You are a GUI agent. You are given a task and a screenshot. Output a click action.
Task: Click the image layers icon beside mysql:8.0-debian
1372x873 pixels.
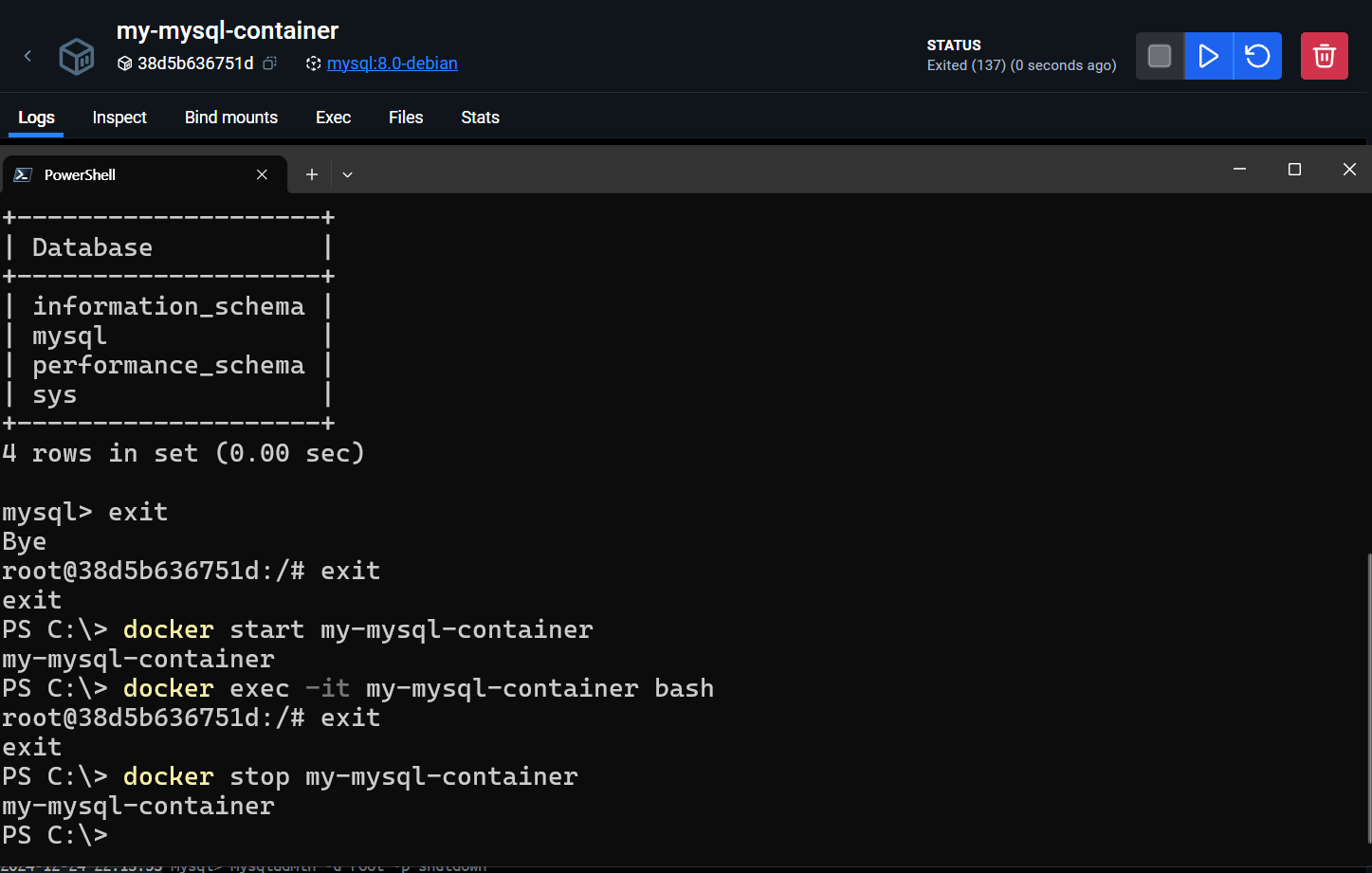tap(313, 64)
